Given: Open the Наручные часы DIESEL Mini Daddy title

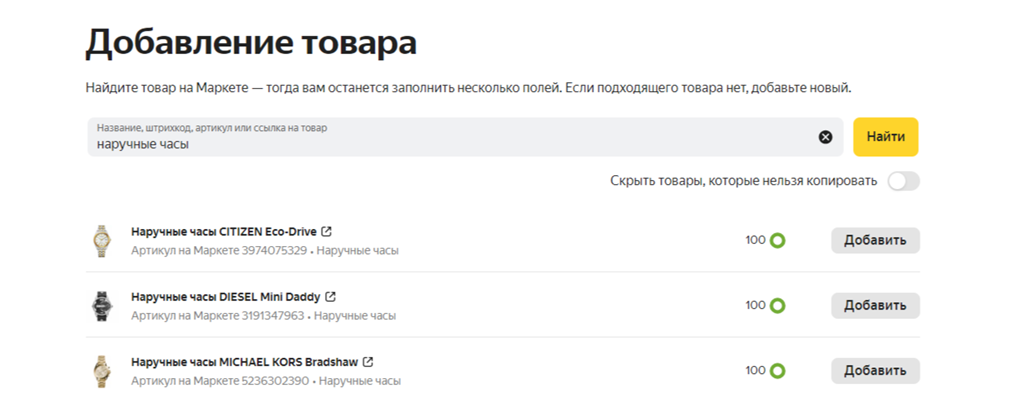Looking at the screenshot, I should pos(226,297).
